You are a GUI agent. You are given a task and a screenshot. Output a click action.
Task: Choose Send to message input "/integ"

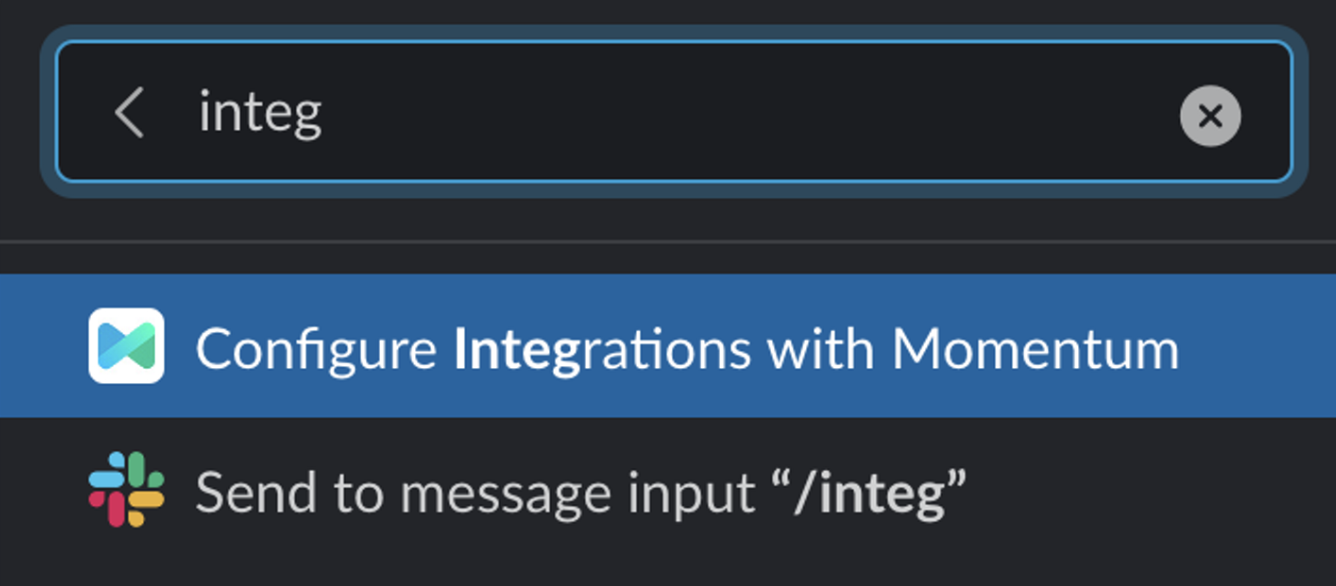(580, 492)
